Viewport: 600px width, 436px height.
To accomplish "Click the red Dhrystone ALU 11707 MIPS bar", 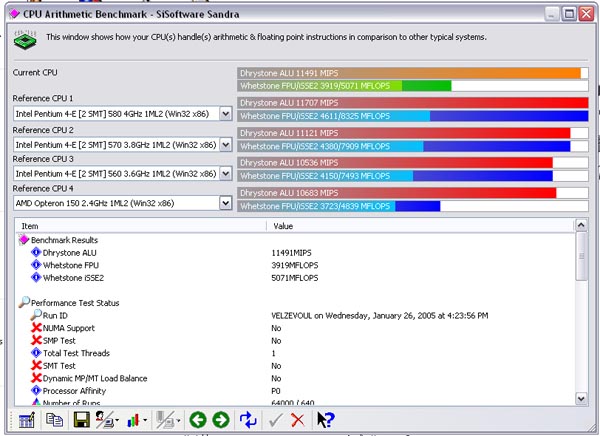I will [413, 103].
